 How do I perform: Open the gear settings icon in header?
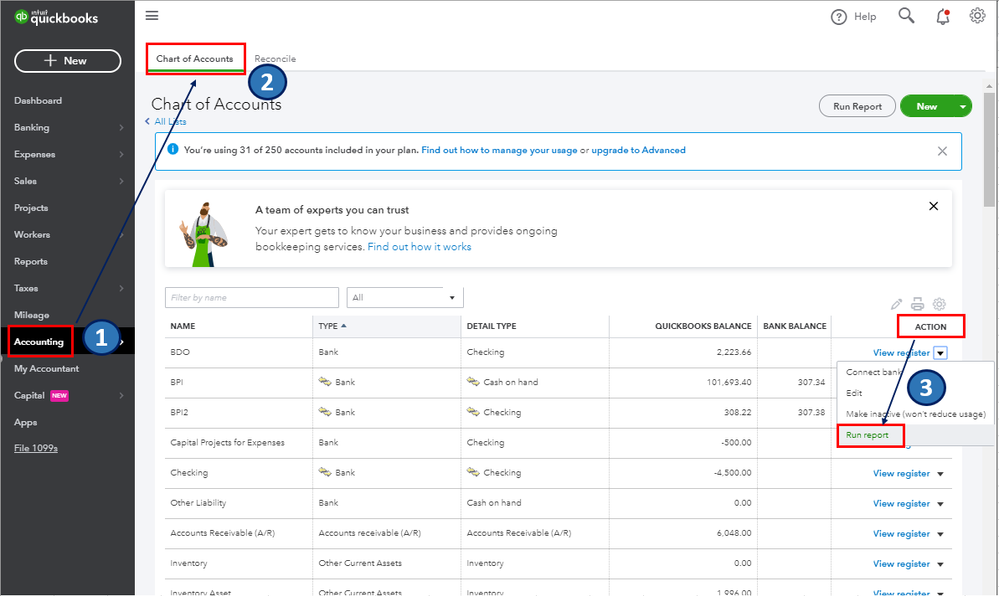[x=977, y=16]
